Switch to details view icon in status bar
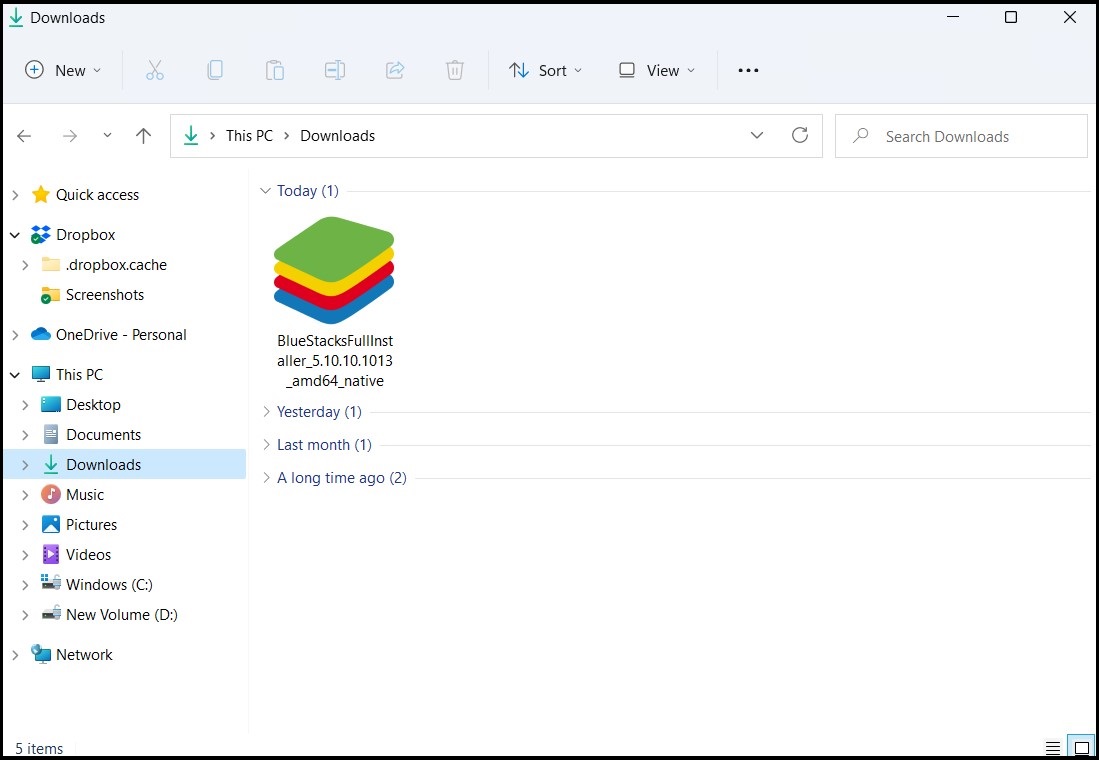1099x760 pixels. pos(1052,747)
